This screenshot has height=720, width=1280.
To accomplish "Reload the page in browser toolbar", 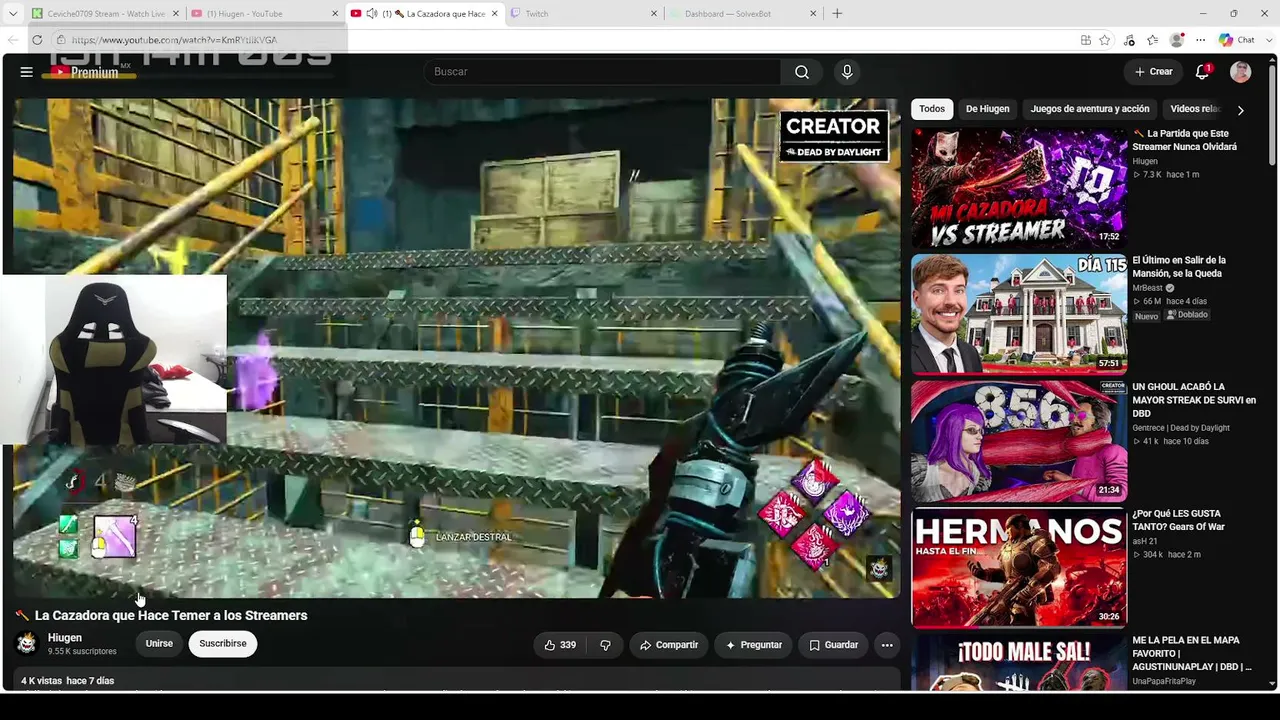I will click(37, 40).
